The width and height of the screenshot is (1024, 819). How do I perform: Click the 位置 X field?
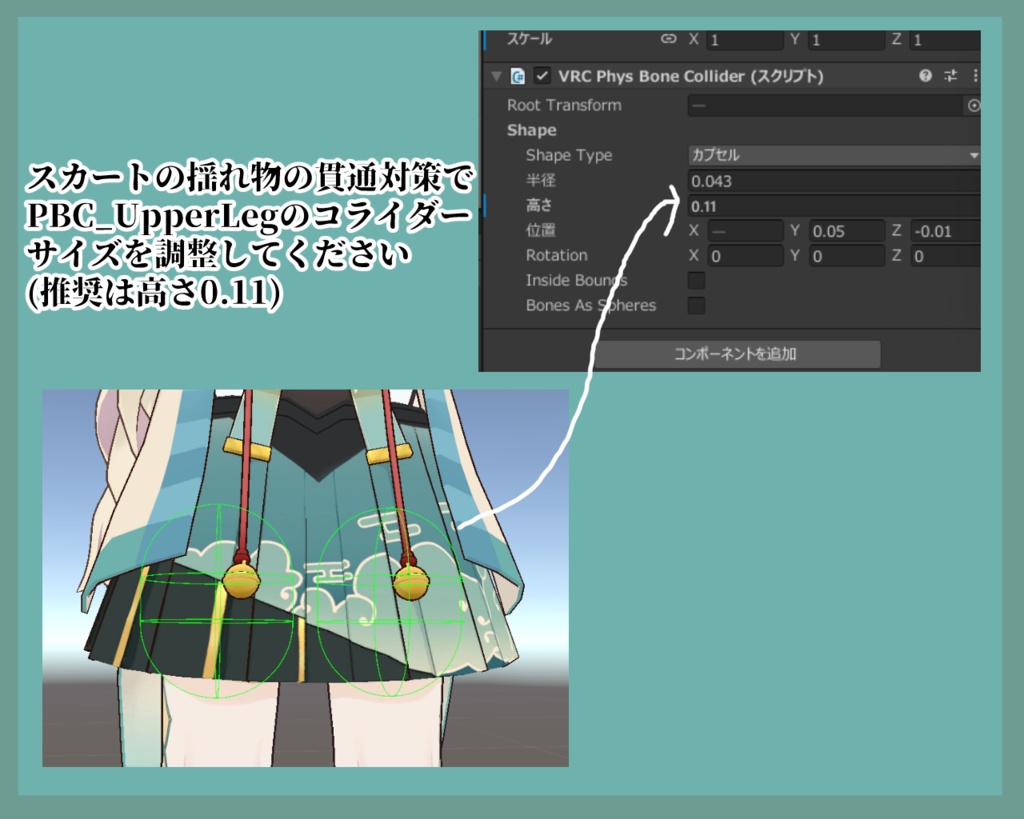coord(745,231)
